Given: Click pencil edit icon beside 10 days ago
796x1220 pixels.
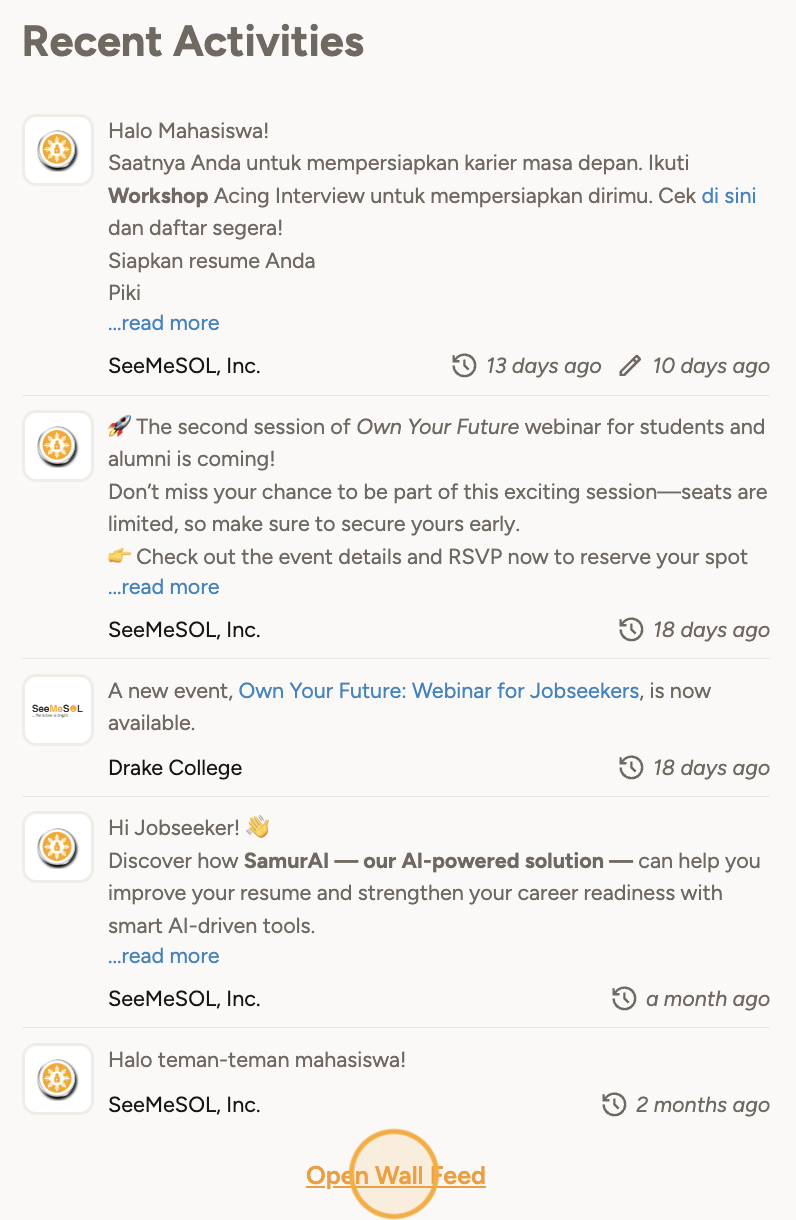Looking at the screenshot, I should 630,366.
